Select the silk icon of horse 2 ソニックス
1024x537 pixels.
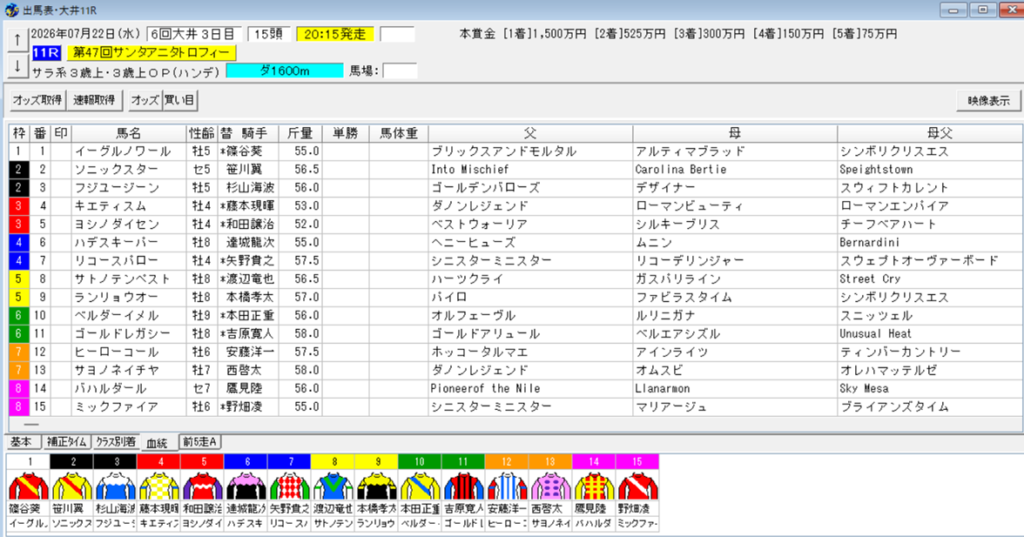[72, 486]
